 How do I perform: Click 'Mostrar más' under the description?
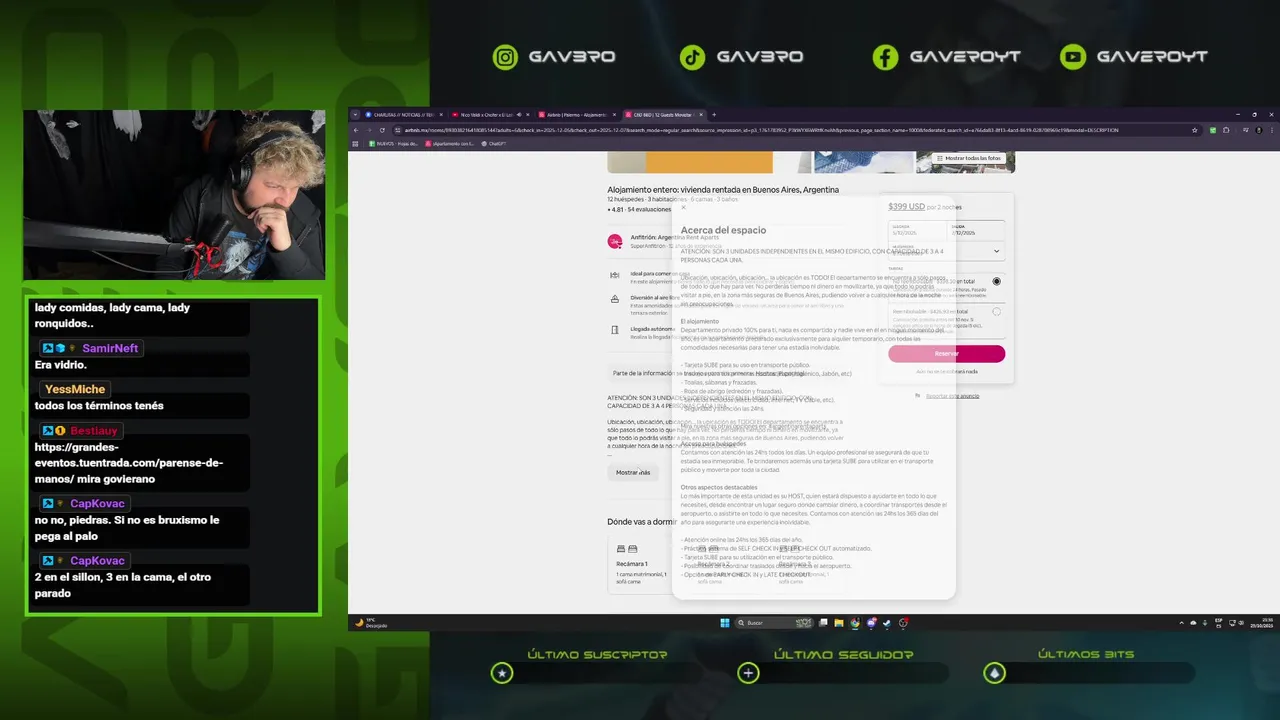[633, 472]
